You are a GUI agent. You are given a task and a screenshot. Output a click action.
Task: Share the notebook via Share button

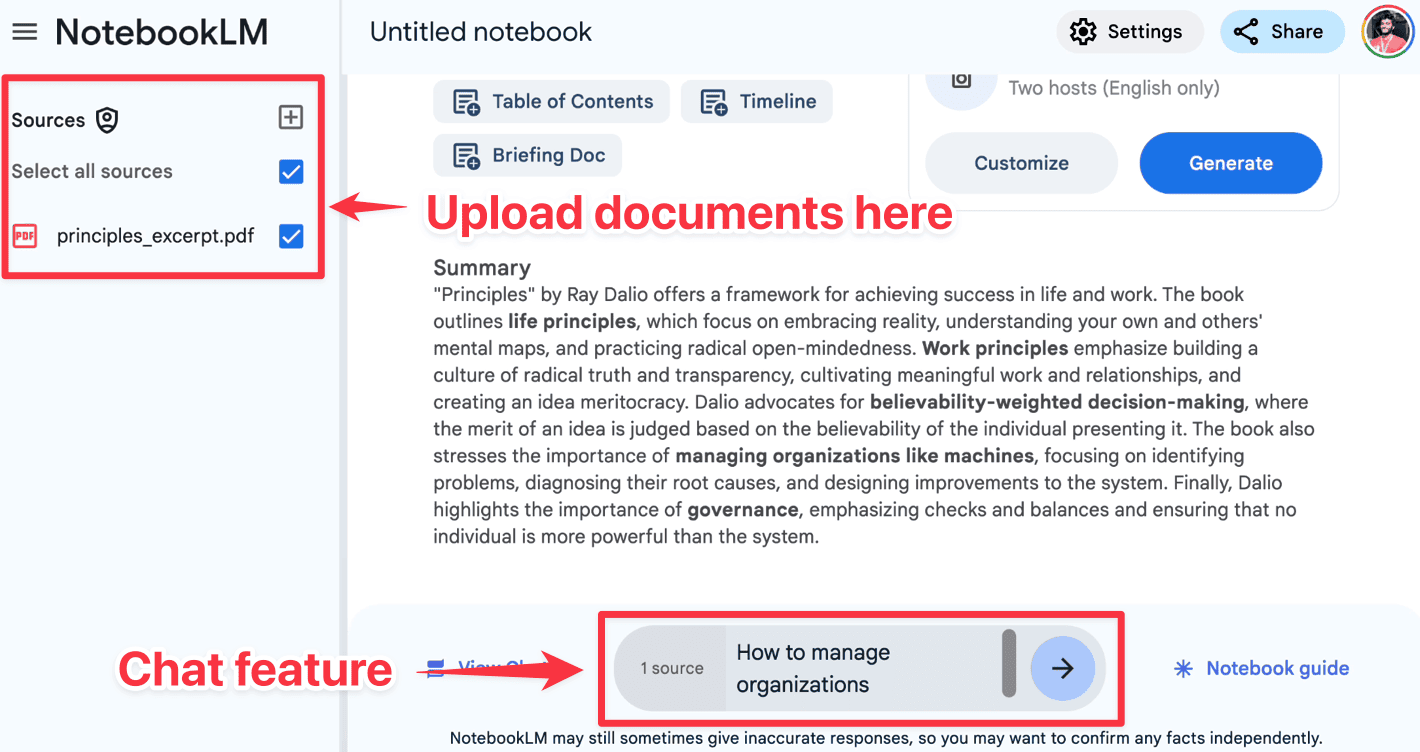(x=1282, y=32)
